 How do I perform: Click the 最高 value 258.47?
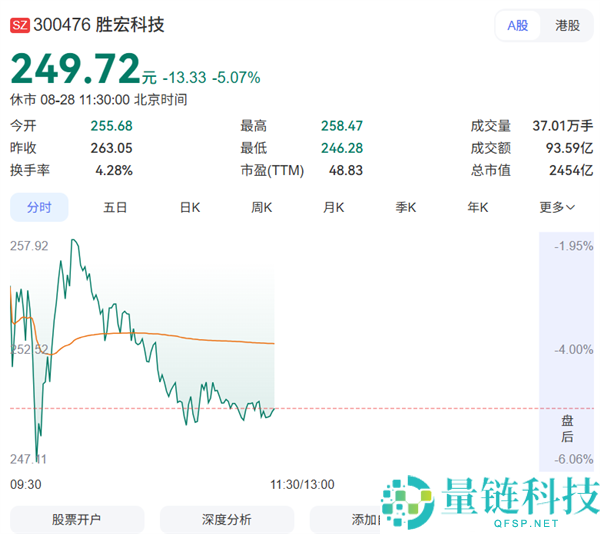pos(342,126)
